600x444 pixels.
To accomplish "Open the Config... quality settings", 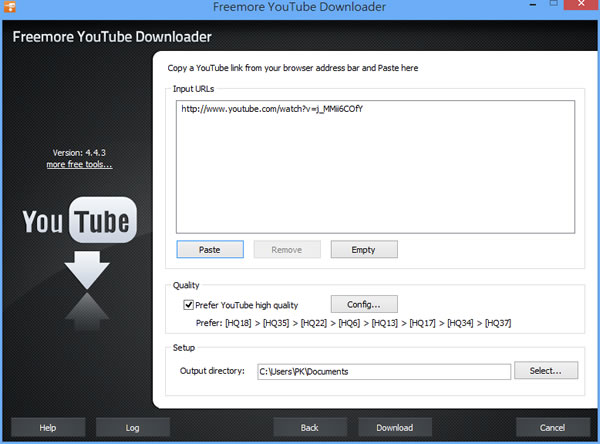I will [364, 304].
